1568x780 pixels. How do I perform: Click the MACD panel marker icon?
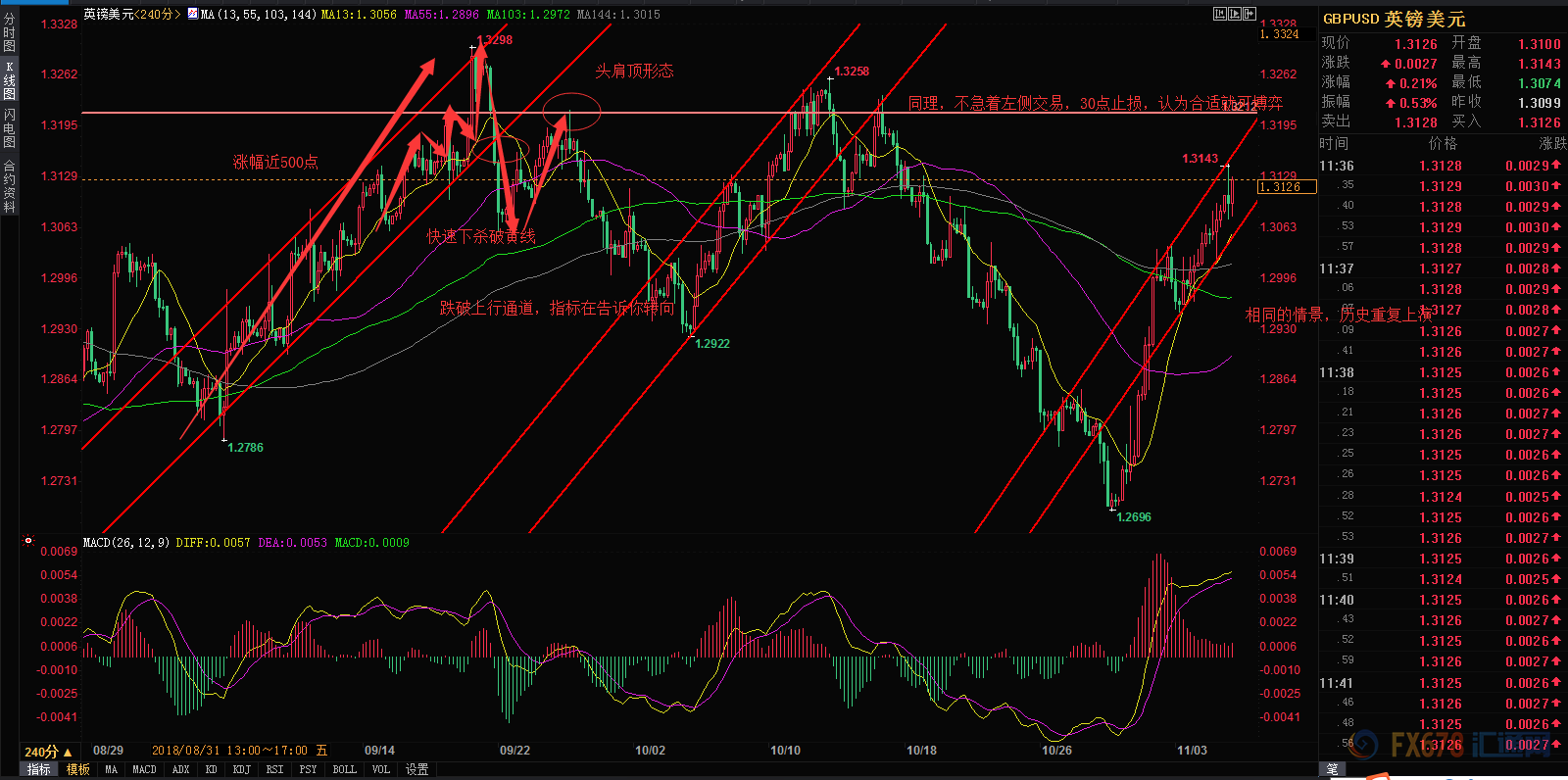tap(28, 541)
